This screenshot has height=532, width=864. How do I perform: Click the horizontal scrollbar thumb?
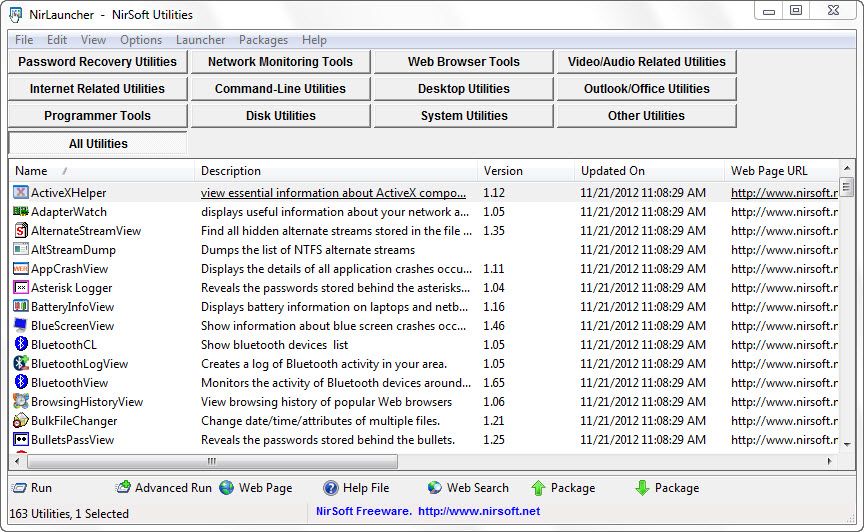pyautogui.click(x=212, y=461)
